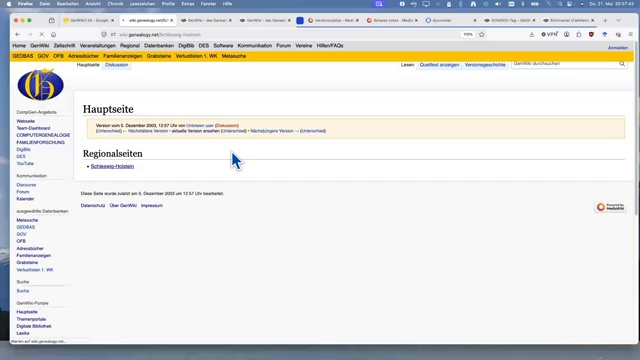
Task: Open the Schleswig-Holstein regional page link
Action: pos(112,167)
